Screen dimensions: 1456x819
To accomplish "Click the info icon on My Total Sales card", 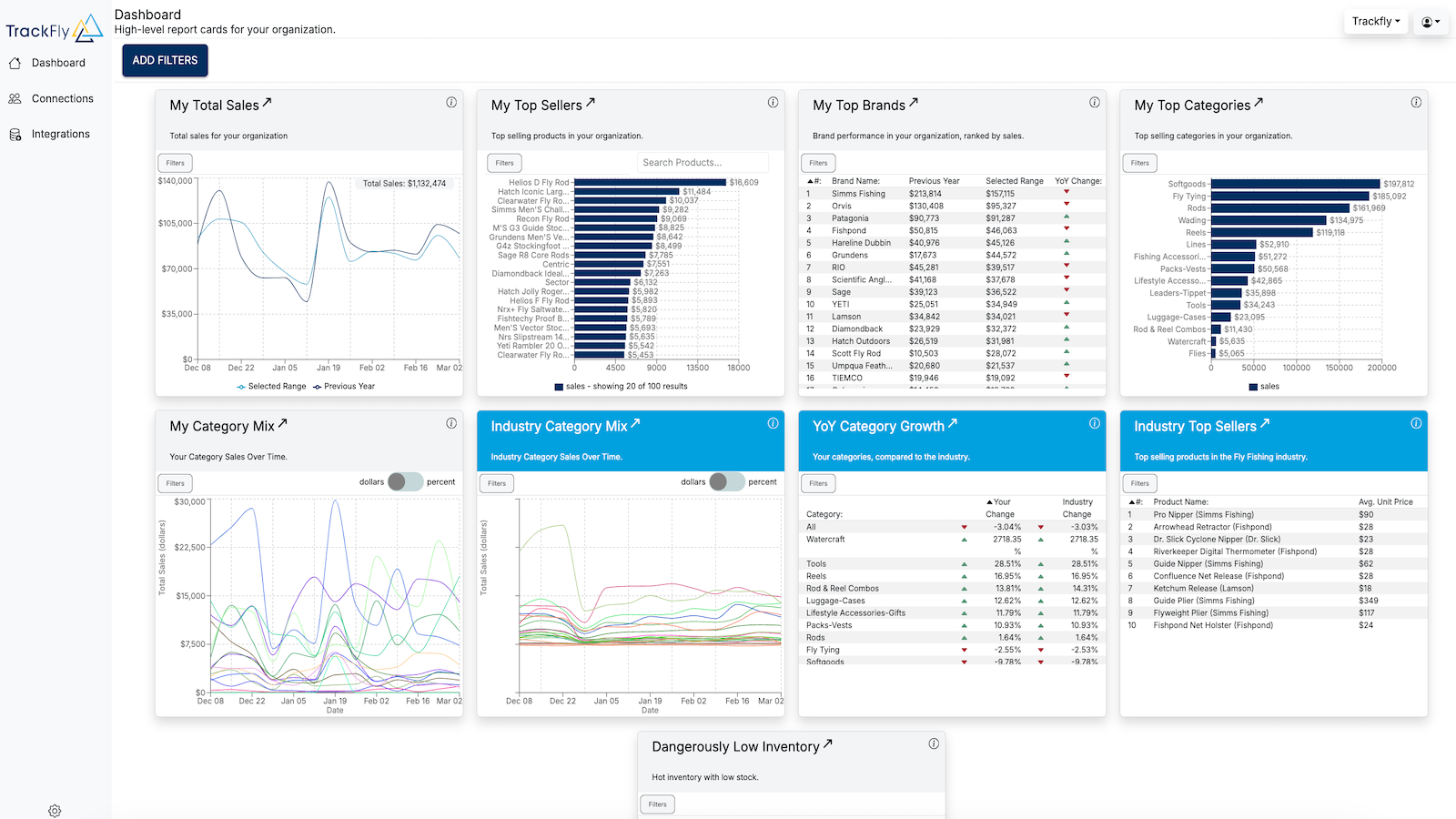I will [x=451, y=103].
